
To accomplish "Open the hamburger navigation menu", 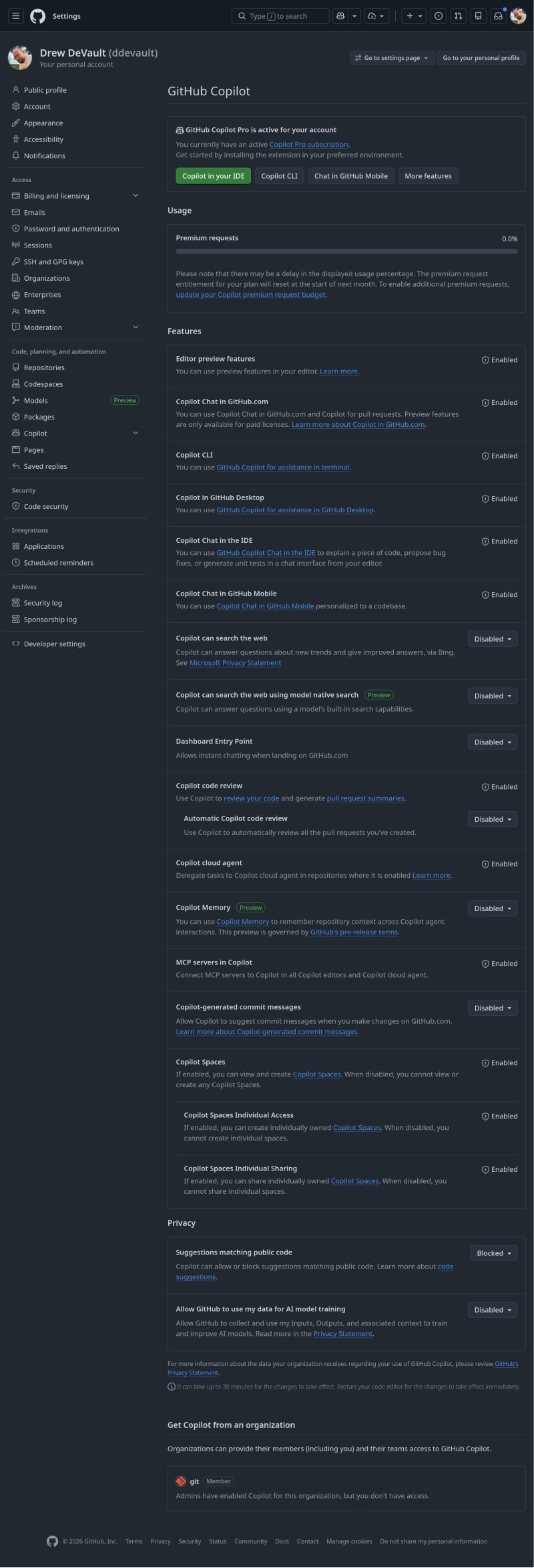I will click(16, 16).
